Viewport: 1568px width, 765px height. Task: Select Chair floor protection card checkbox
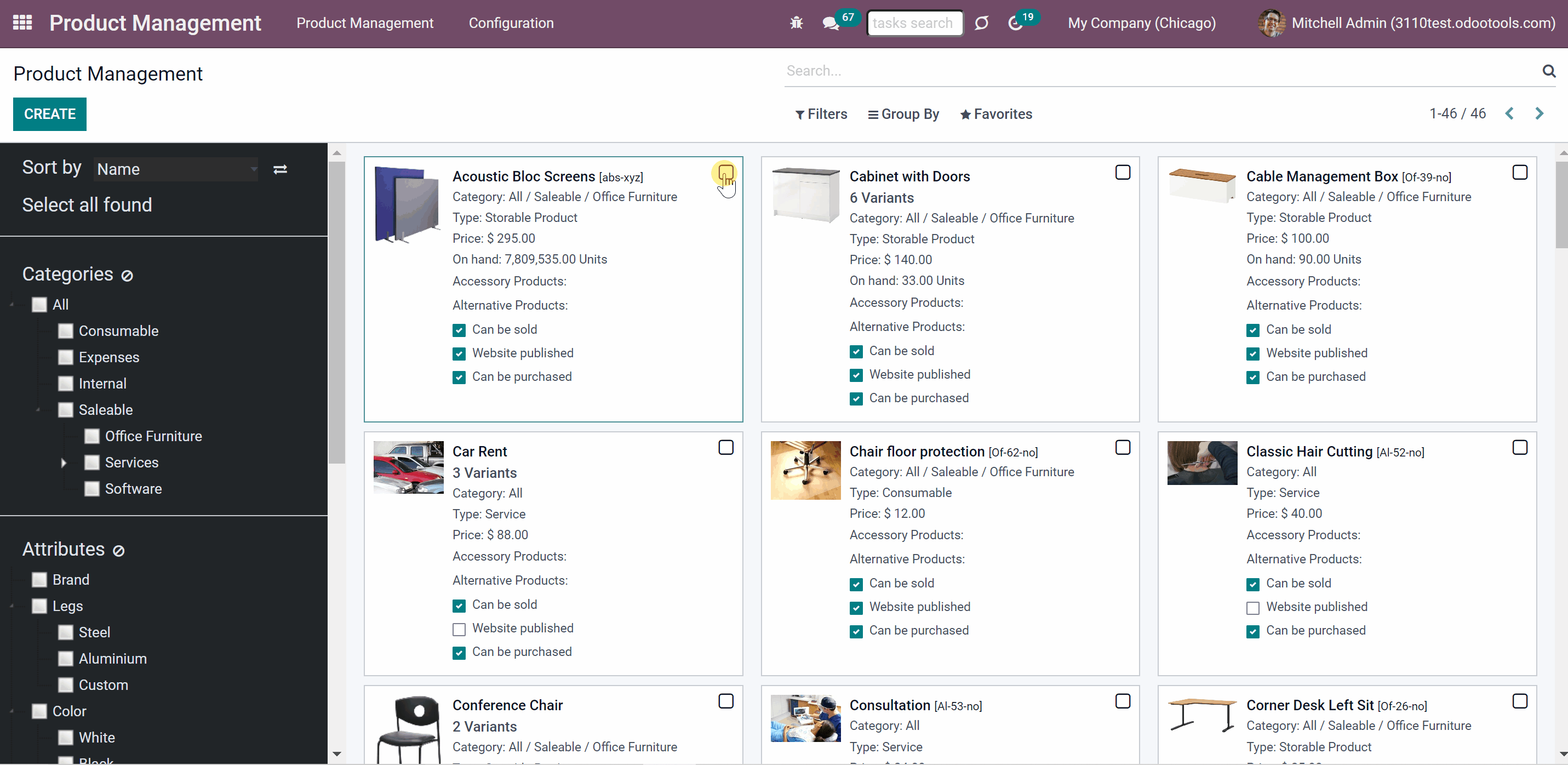pyautogui.click(x=1123, y=448)
